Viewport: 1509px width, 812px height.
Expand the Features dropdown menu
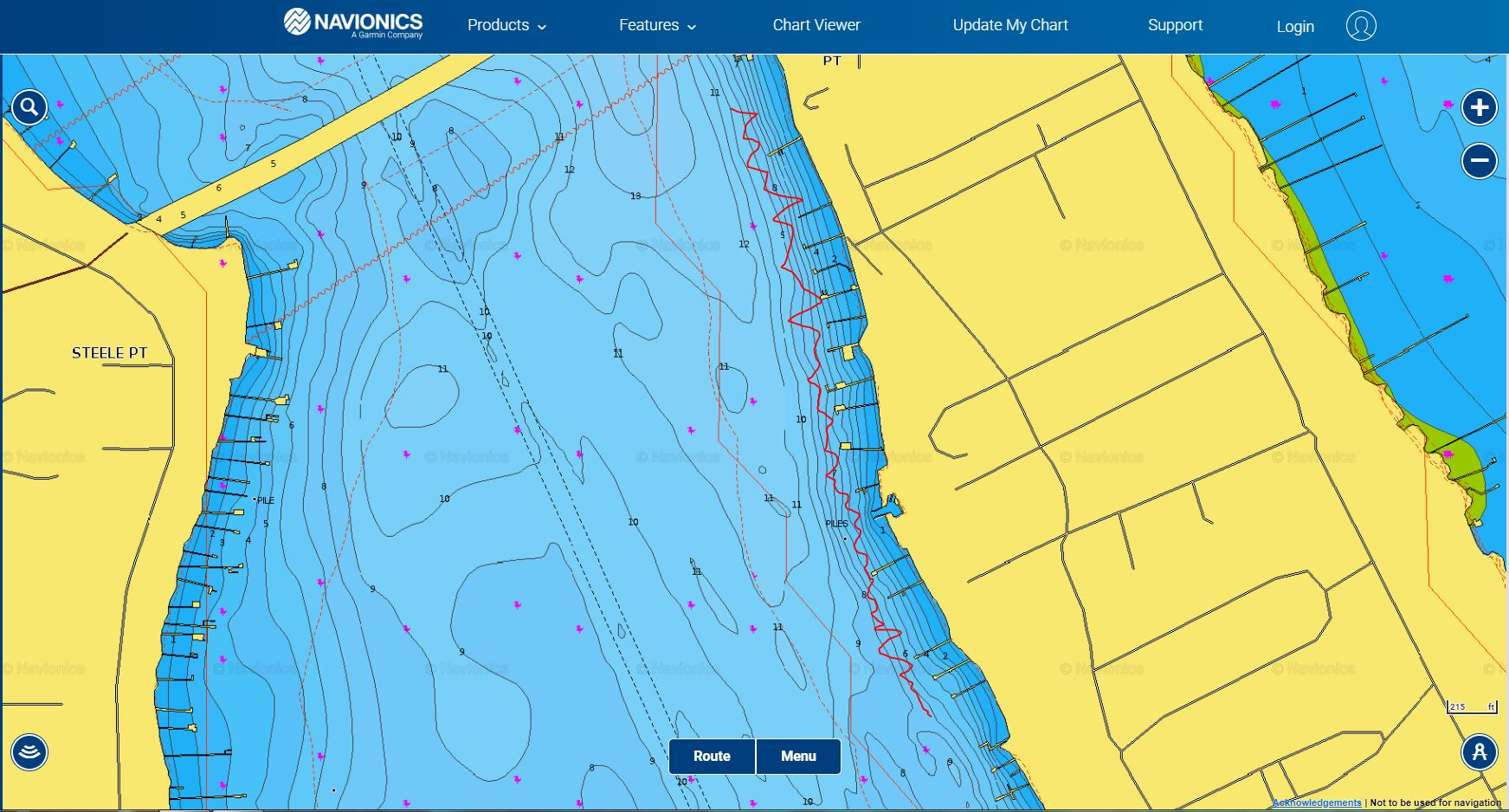(657, 25)
